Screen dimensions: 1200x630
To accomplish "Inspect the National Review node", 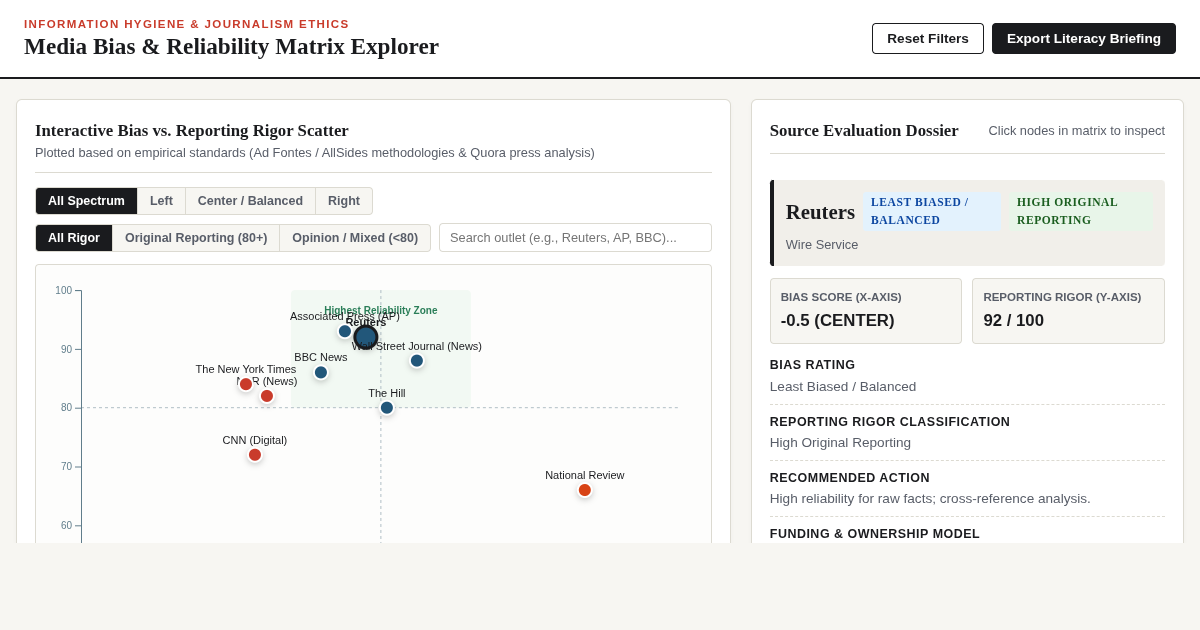I will 585,490.
